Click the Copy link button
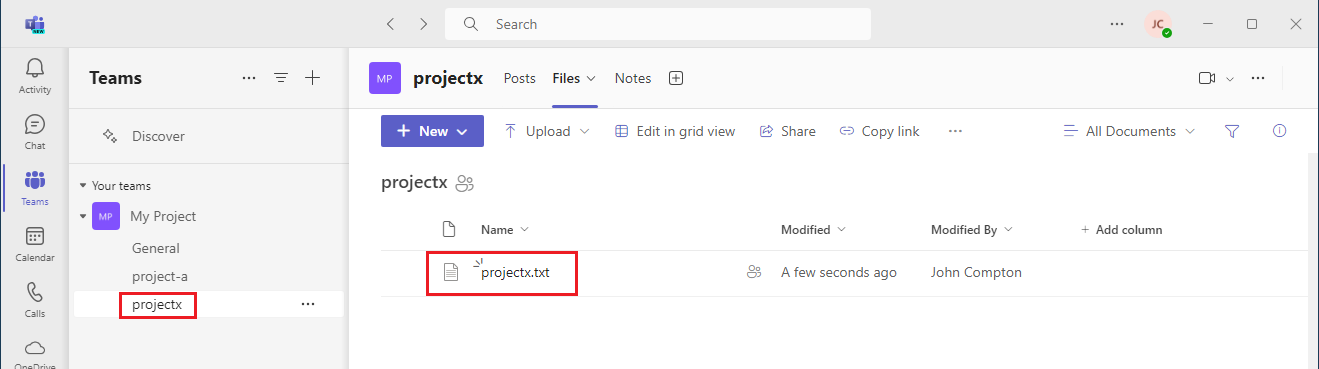The height and width of the screenshot is (369, 1319). point(880,131)
